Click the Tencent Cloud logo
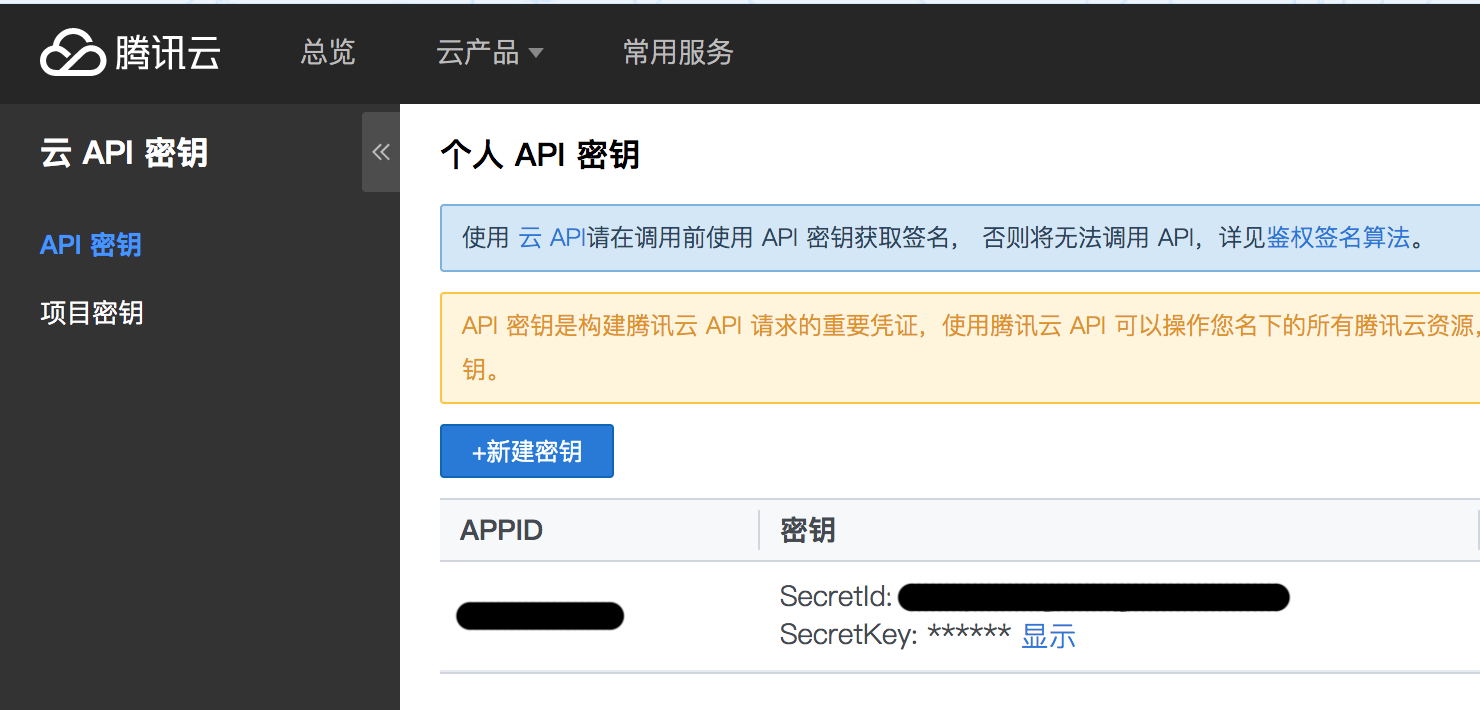This screenshot has height=710, width=1480. [130, 52]
